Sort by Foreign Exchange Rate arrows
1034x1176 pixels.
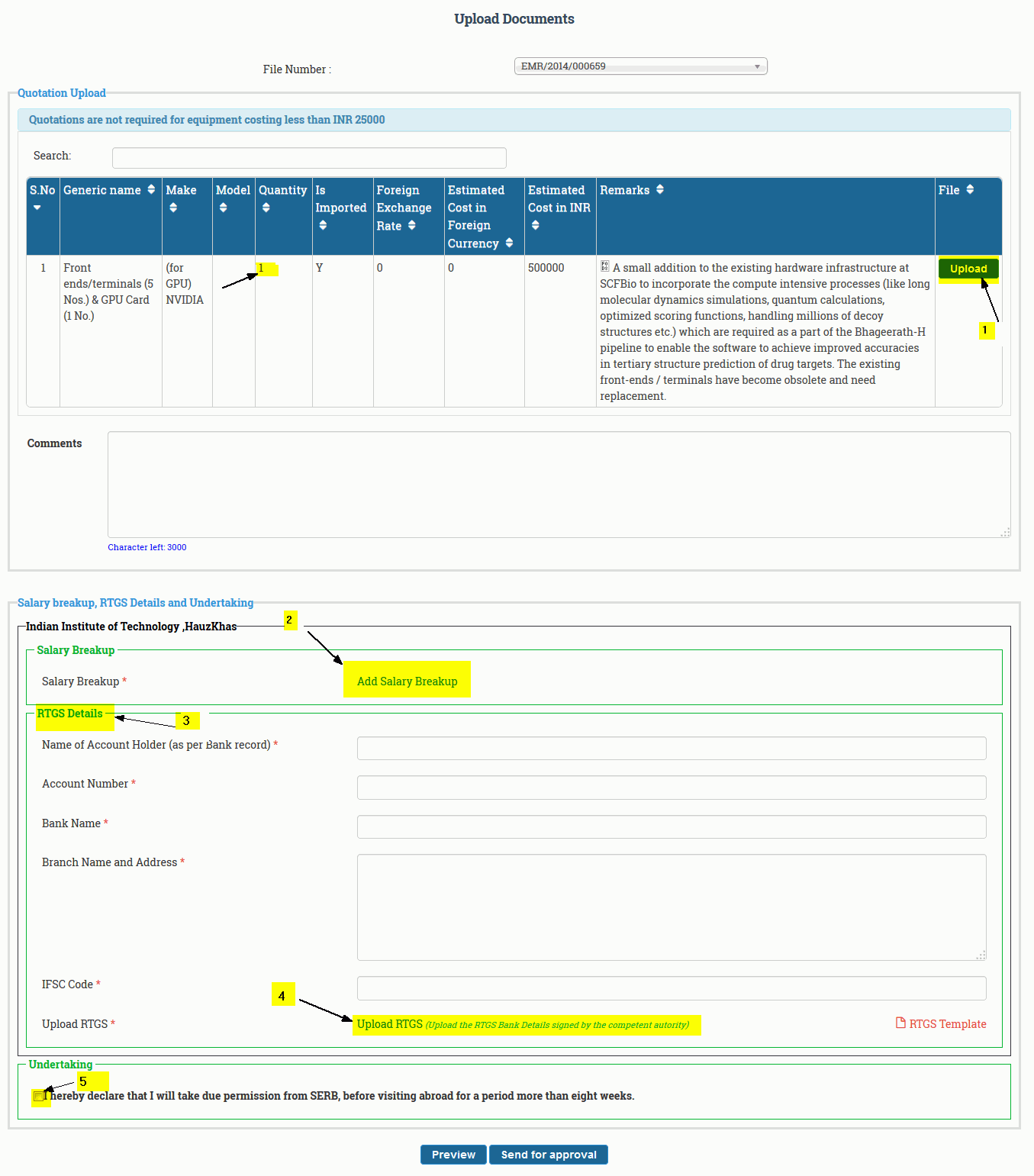click(411, 226)
